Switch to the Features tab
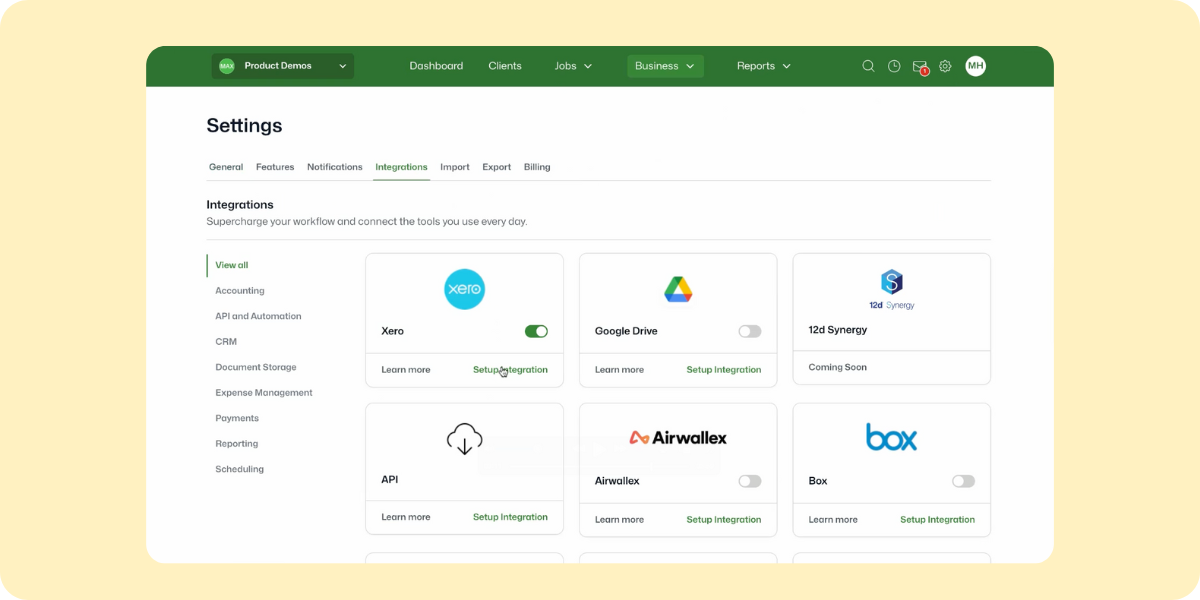This screenshot has width=1200, height=600. tap(275, 167)
